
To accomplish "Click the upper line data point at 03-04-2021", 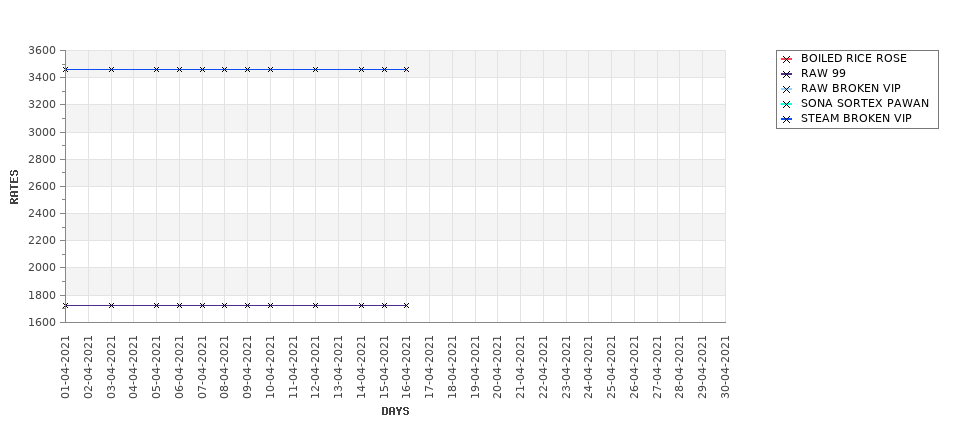I will click(111, 70).
